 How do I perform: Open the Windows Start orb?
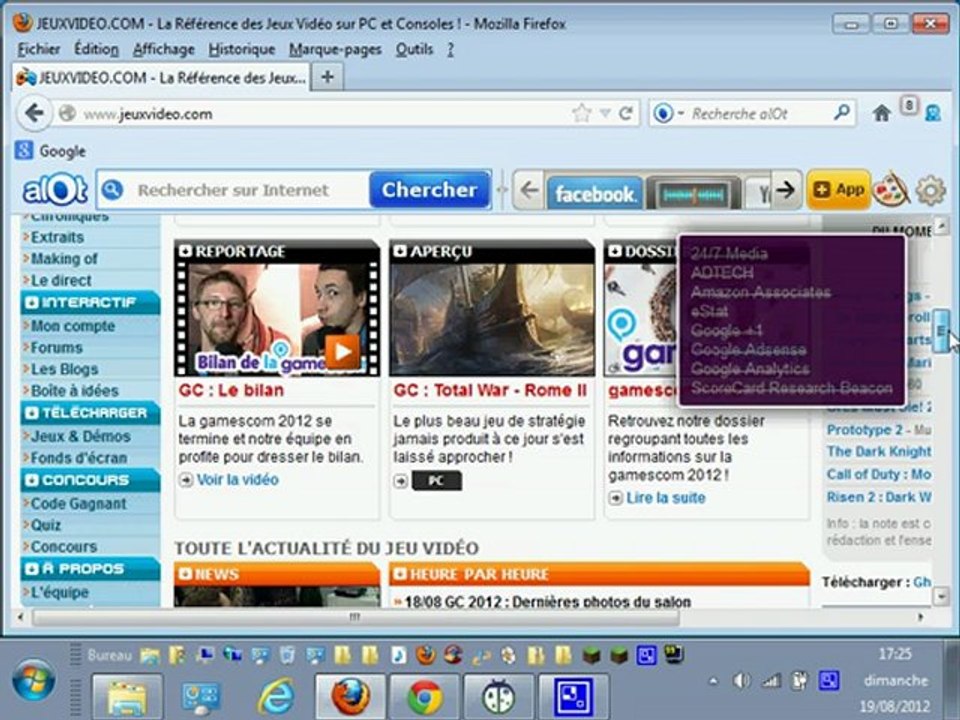click(34, 681)
